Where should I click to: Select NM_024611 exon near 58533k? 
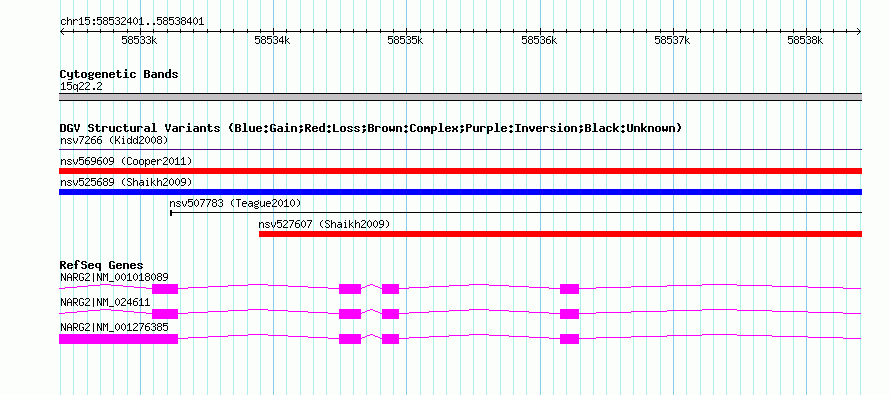[165, 314]
